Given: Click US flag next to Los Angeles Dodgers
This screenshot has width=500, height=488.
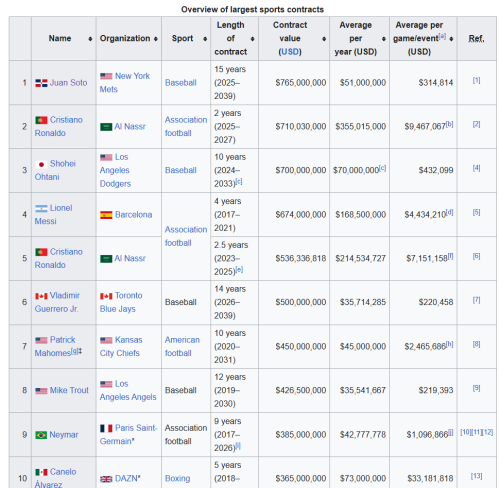Looking at the screenshot, I should pos(106,157).
